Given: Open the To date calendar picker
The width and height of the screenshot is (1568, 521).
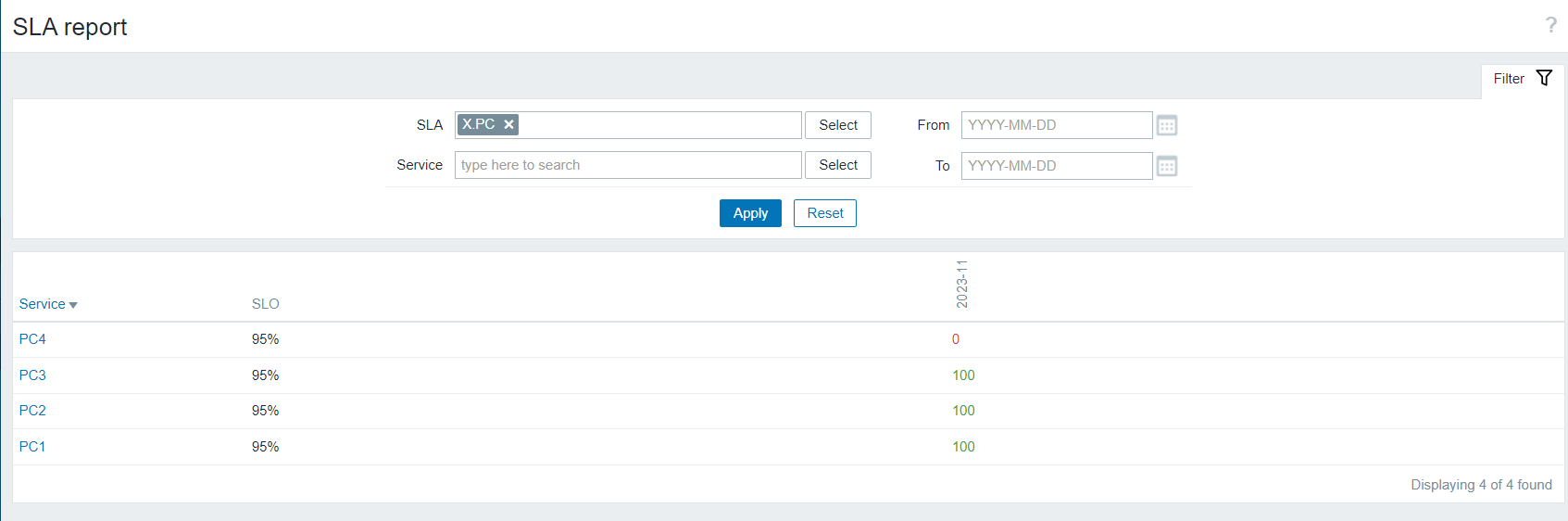Looking at the screenshot, I should pos(1167,166).
